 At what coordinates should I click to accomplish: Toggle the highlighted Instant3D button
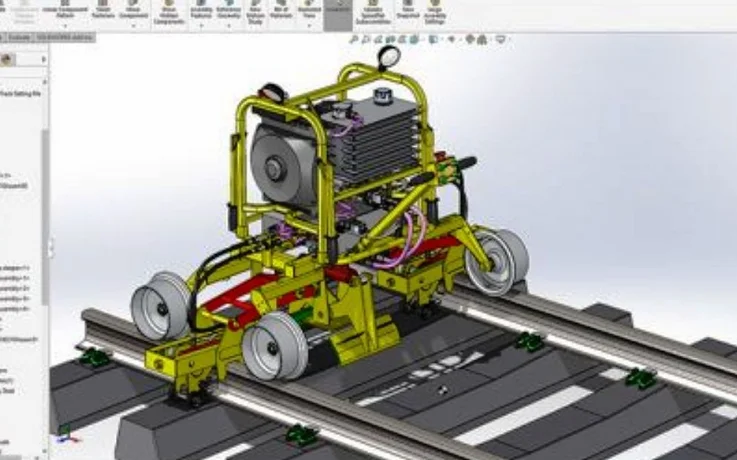(x=337, y=10)
